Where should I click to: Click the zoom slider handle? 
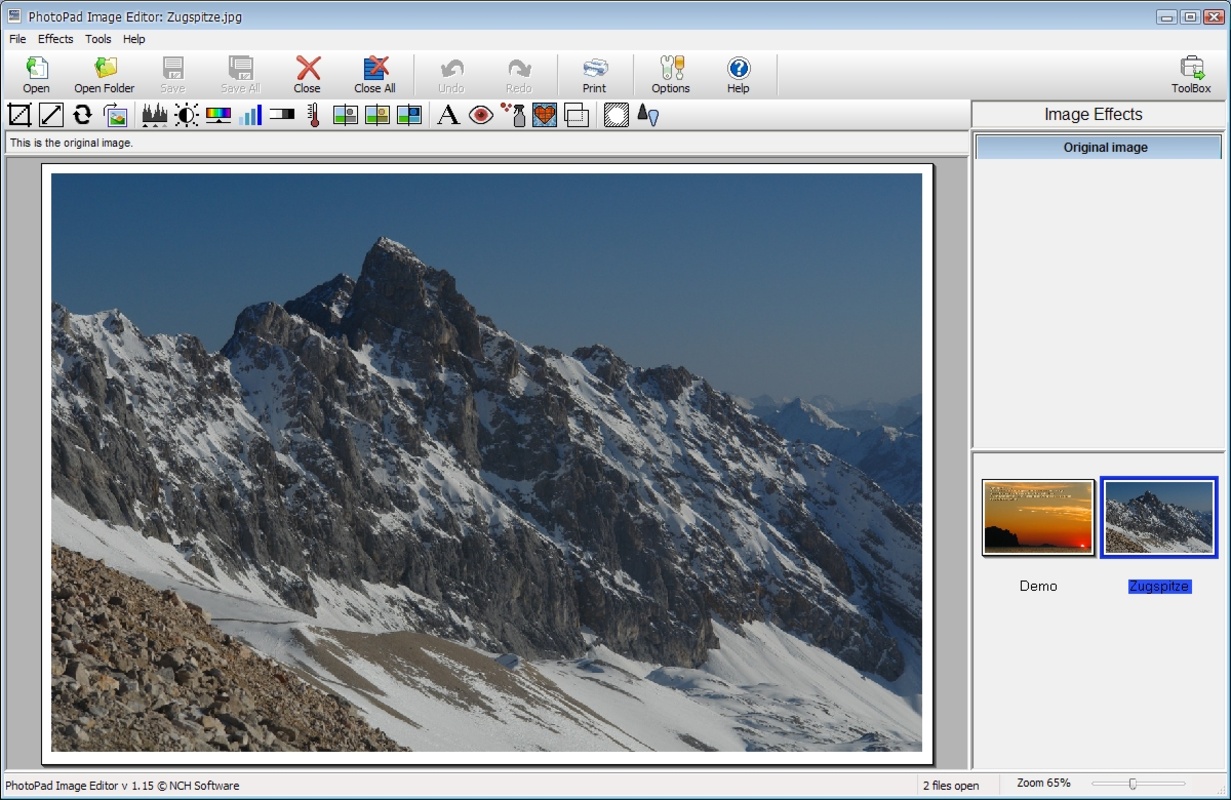coord(1132,784)
